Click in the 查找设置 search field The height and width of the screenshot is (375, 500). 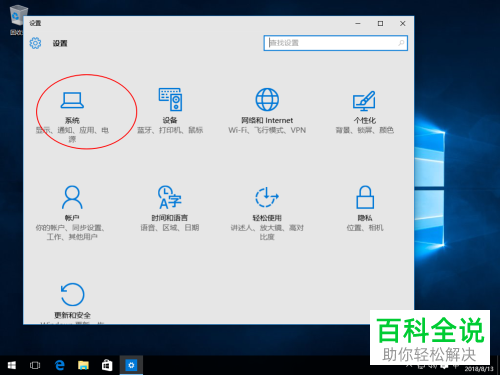point(335,43)
